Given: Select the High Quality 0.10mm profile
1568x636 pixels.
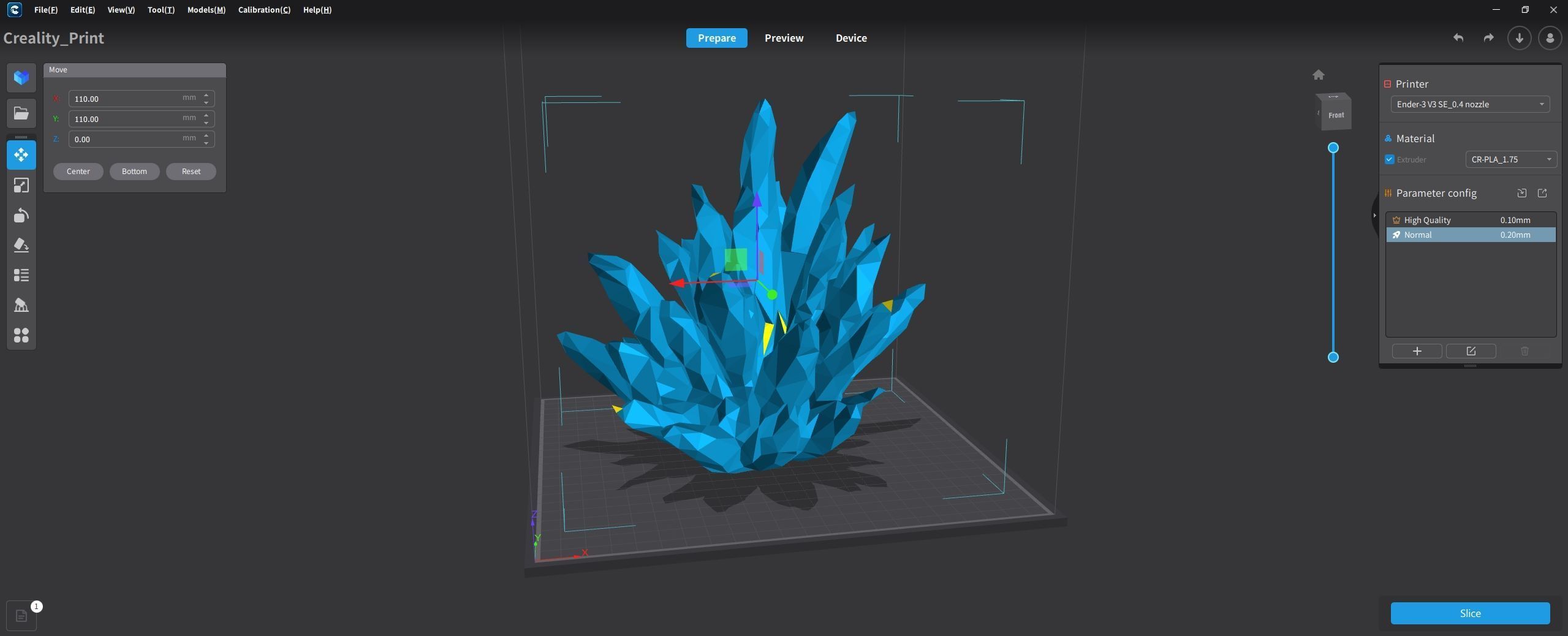Looking at the screenshot, I should pyautogui.click(x=1471, y=220).
